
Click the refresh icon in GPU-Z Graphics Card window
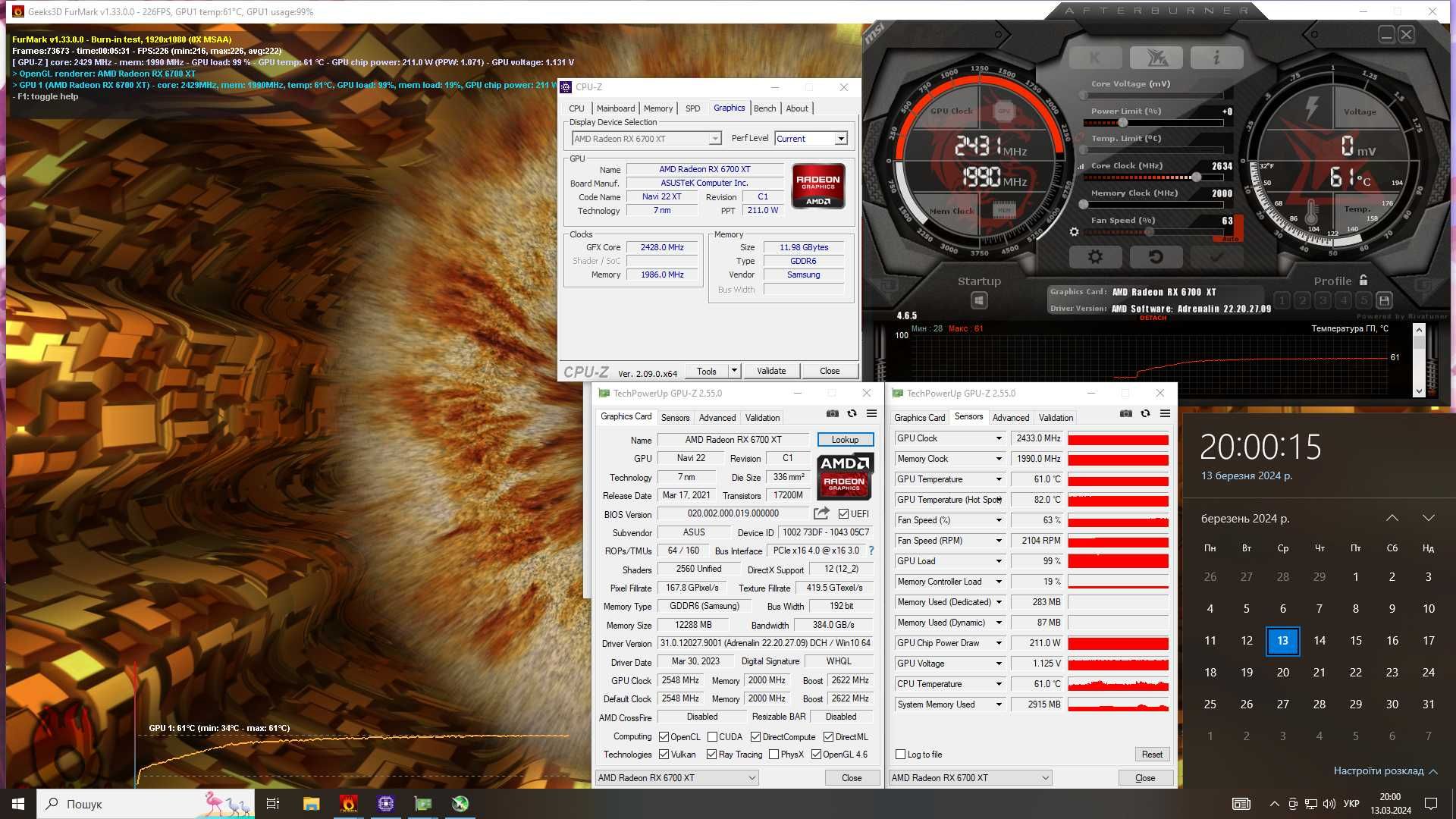pyautogui.click(x=852, y=413)
